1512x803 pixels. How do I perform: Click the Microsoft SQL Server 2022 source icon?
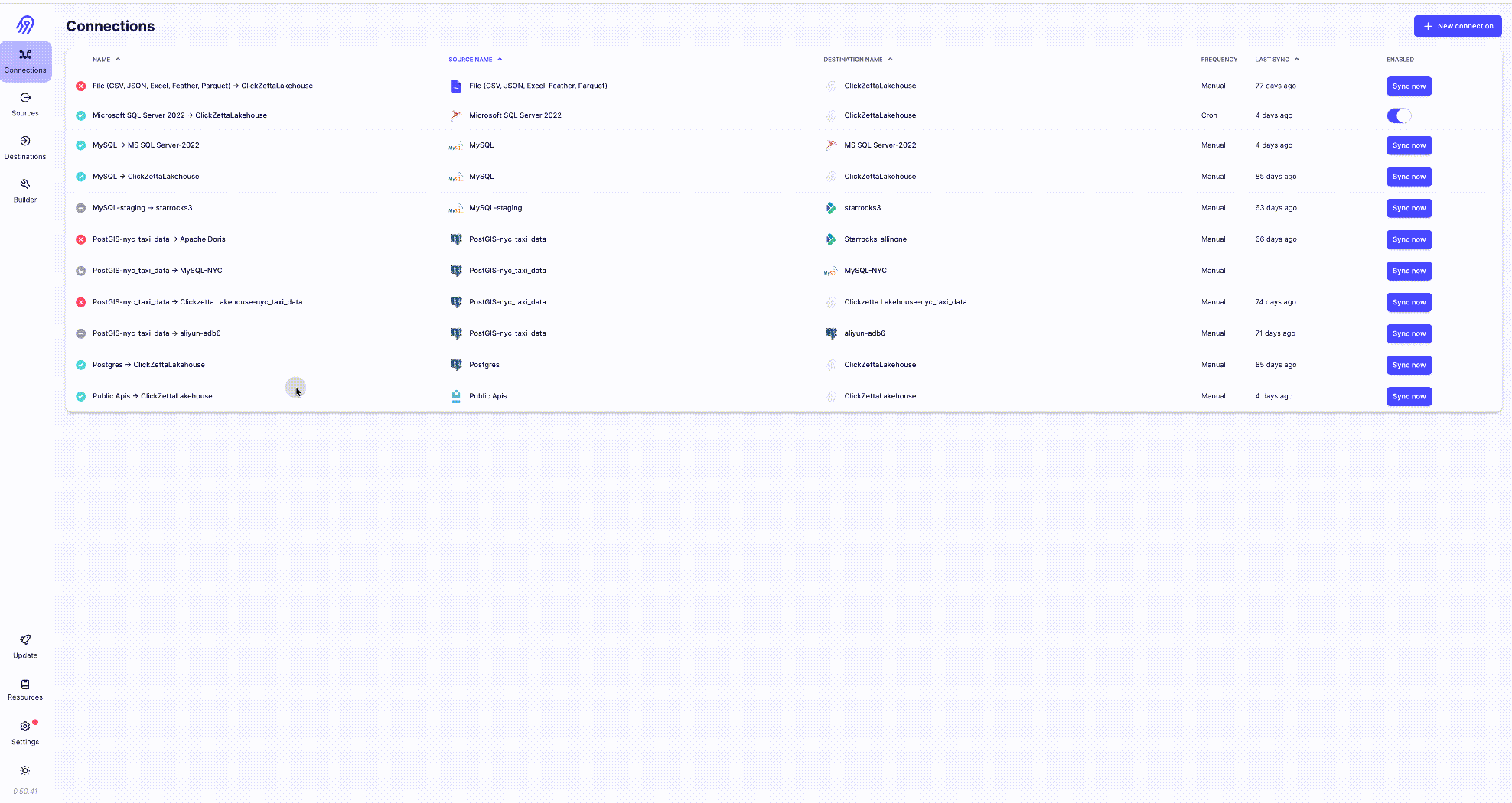(456, 115)
